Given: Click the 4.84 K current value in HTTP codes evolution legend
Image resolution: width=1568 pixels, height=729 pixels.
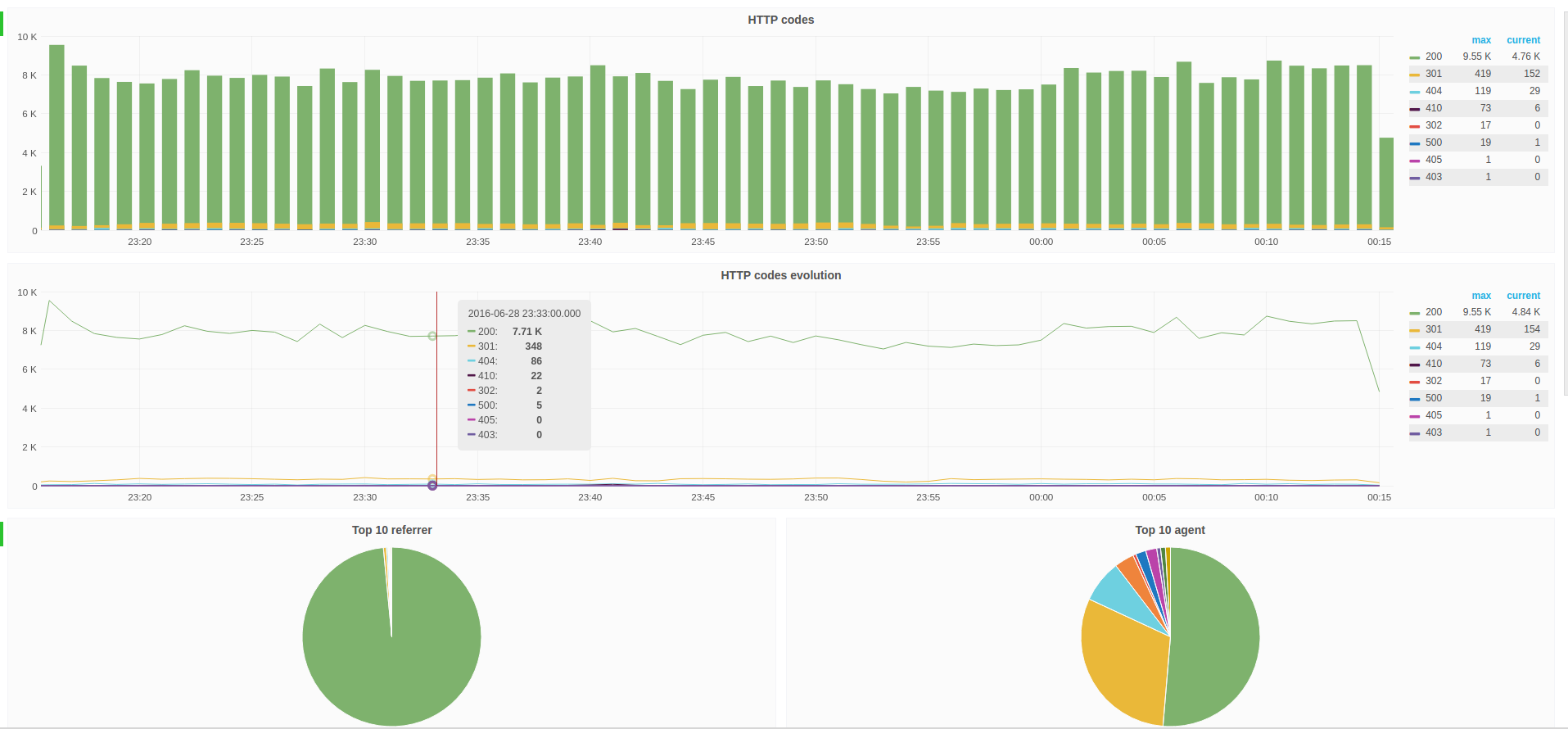Looking at the screenshot, I should pos(1525,312).
